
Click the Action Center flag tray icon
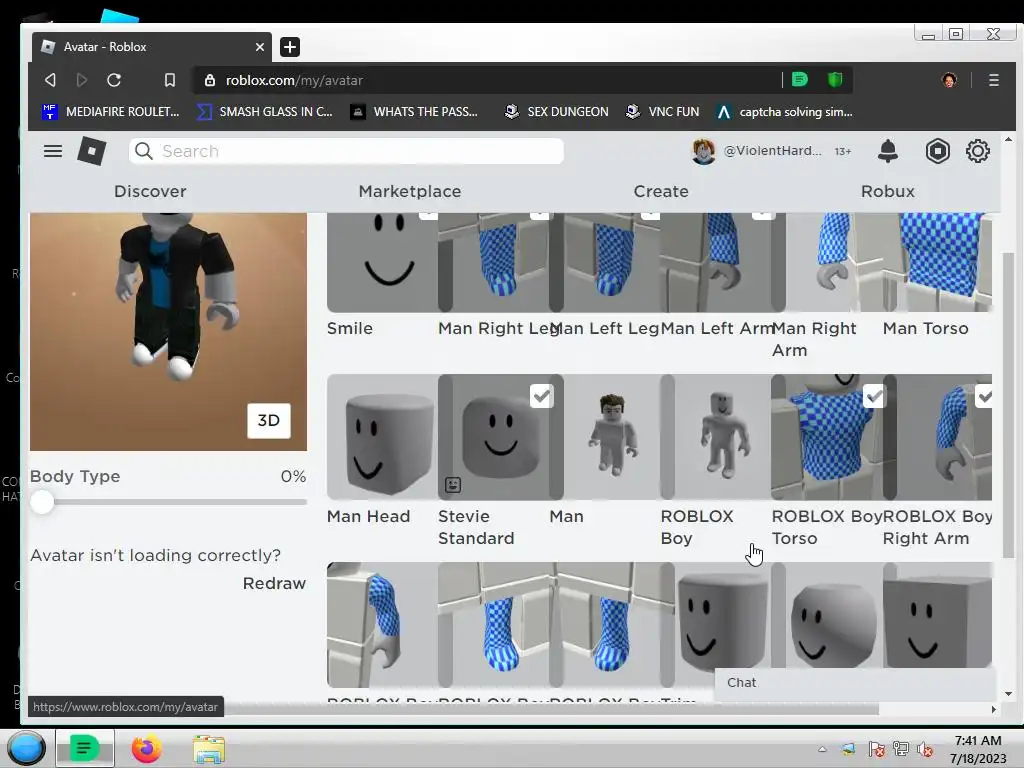[876, 750]
